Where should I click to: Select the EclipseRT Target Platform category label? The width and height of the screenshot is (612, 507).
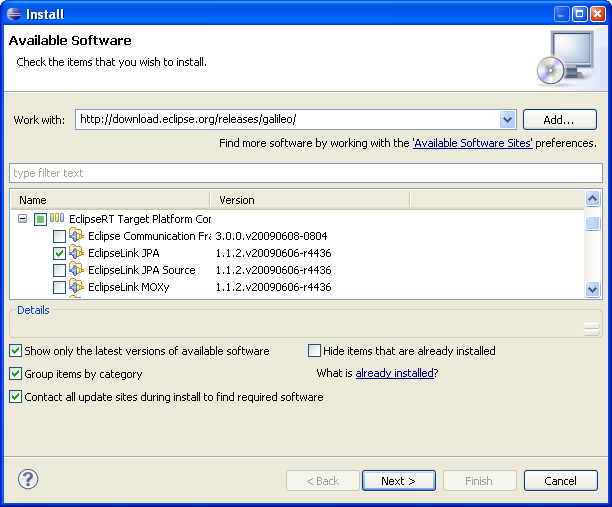point(140,219)
